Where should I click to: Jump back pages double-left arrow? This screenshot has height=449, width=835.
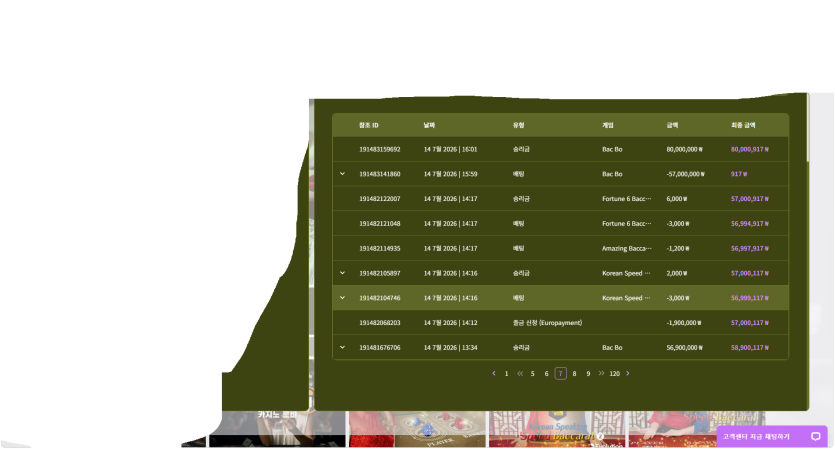(520, 373)
